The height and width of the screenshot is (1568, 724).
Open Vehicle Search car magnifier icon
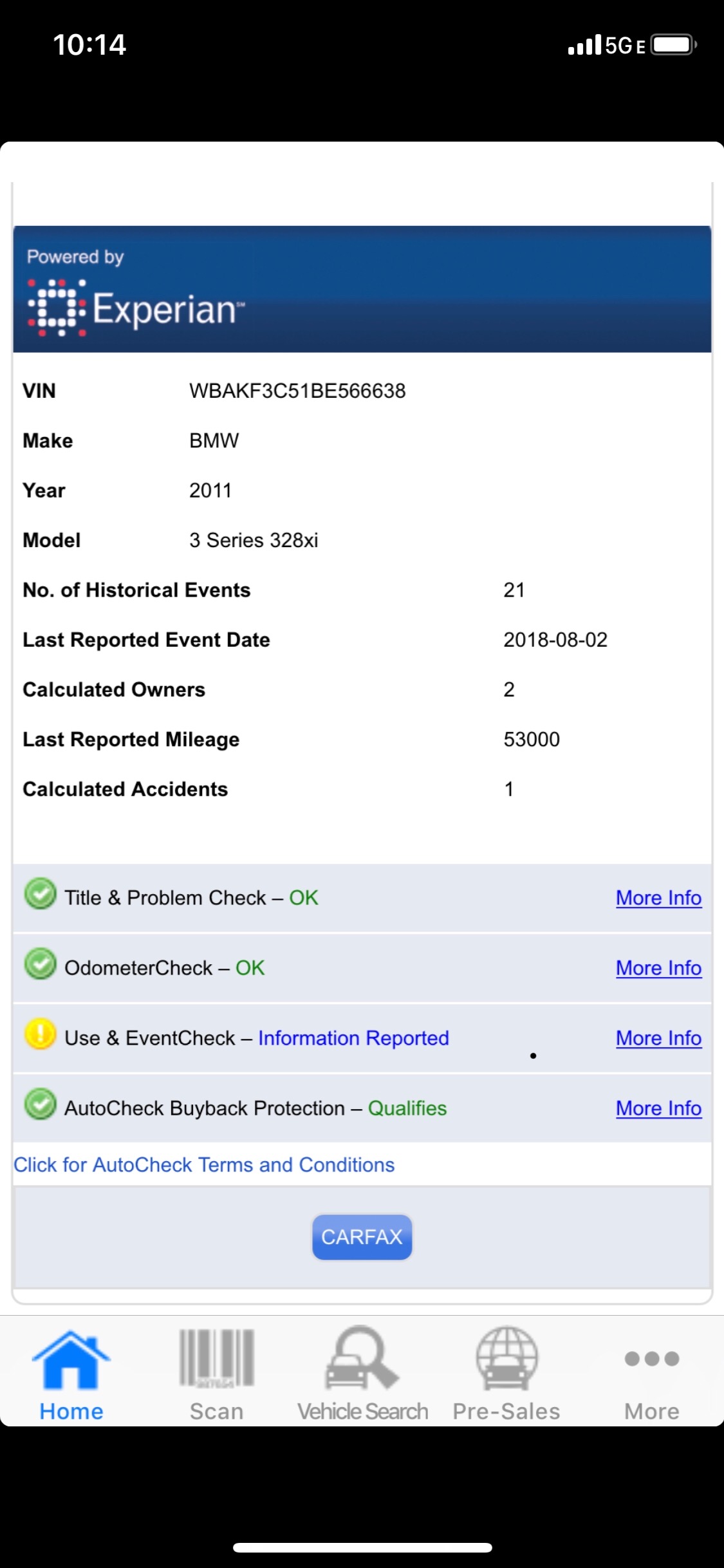(x=362, y=1358)
